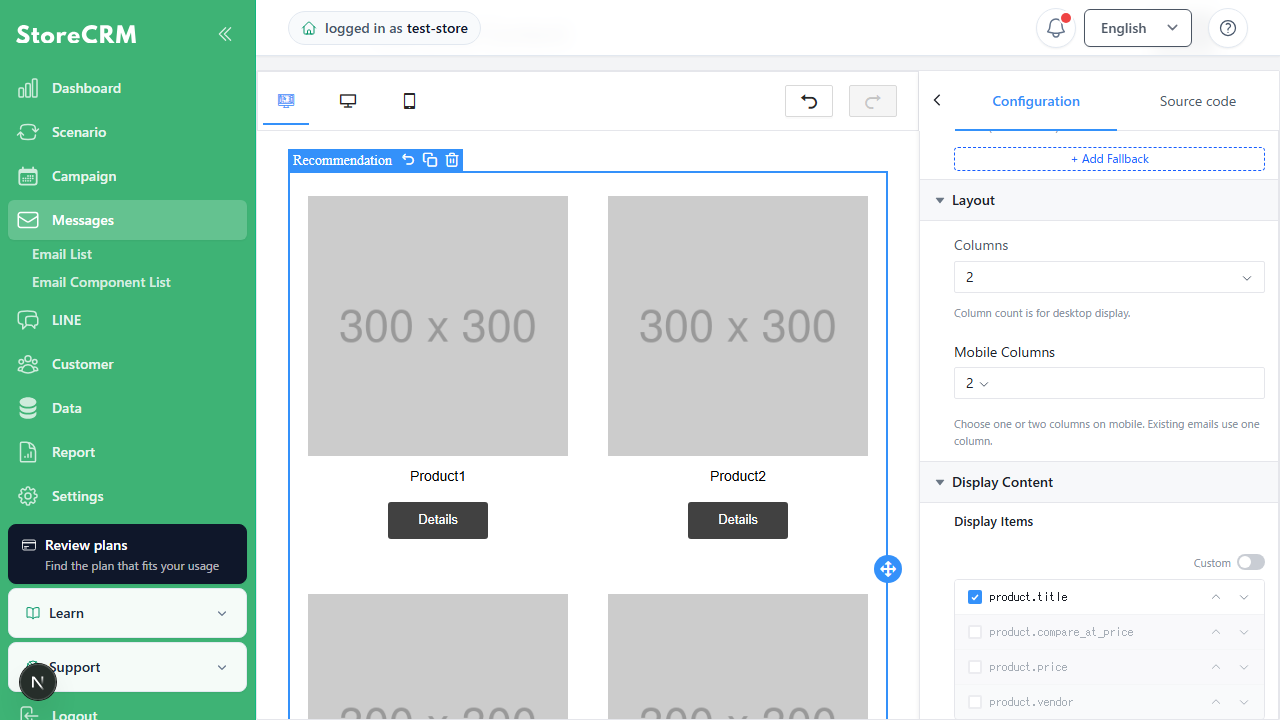Open Dashboard in the sidebar
This screenshot has height=720, width=1280.
(x=127, y=88)
